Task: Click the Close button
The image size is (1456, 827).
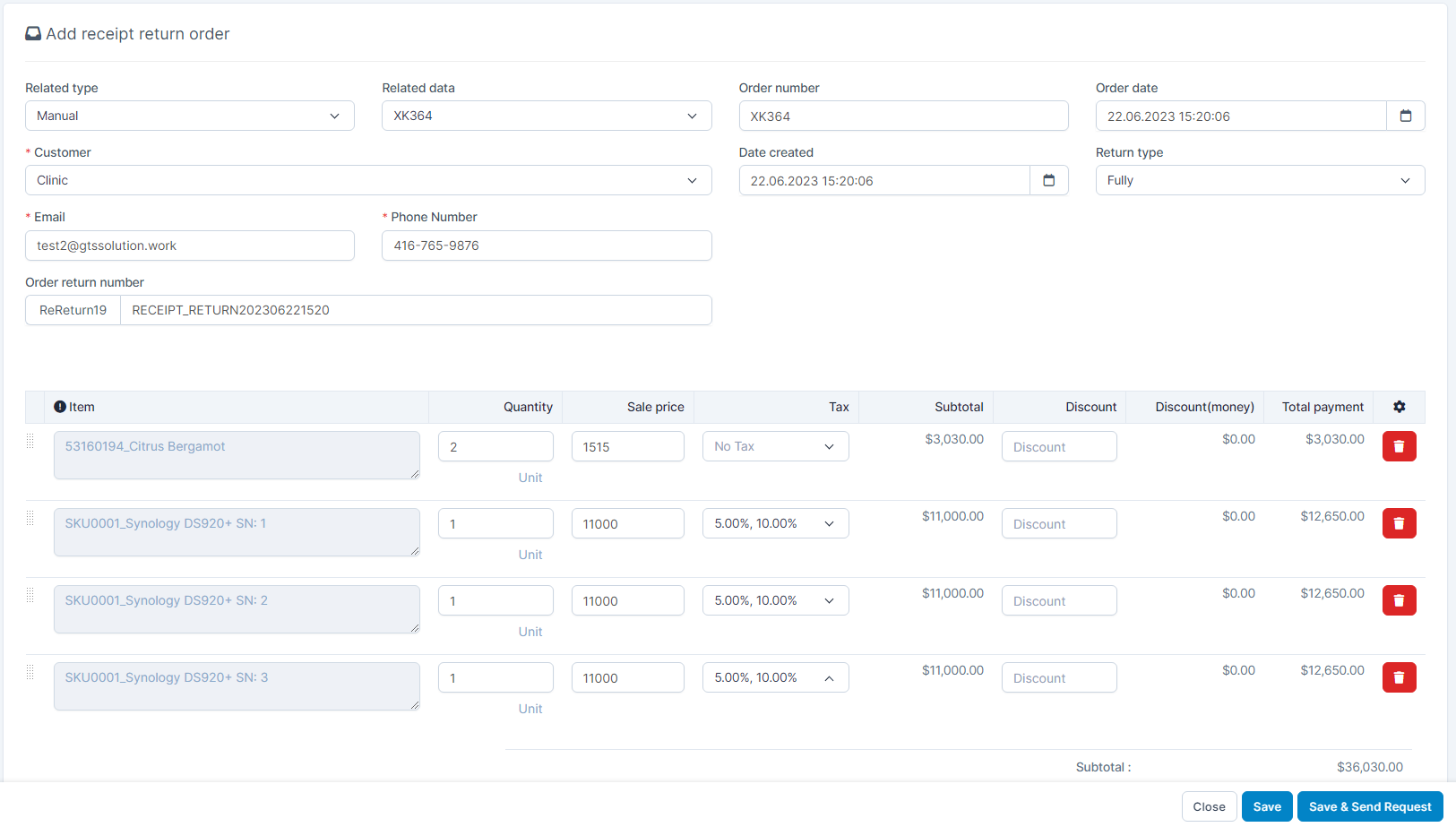Action: point(1209,806)
